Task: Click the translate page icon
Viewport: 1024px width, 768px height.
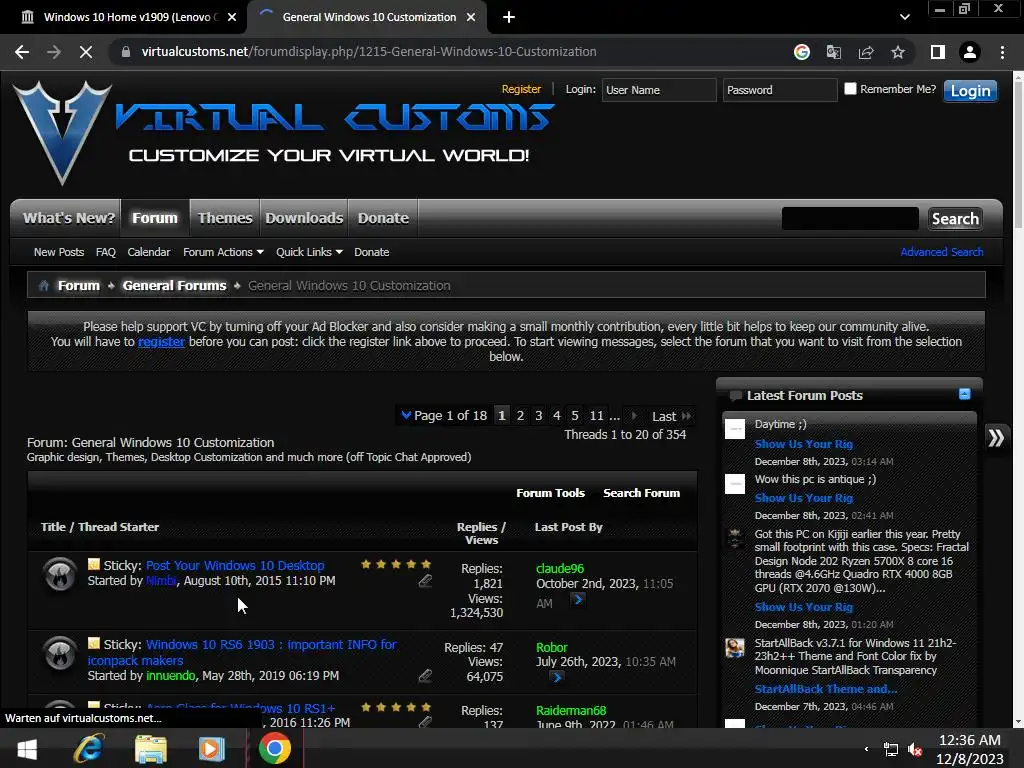Action: [x=834, y=52]
